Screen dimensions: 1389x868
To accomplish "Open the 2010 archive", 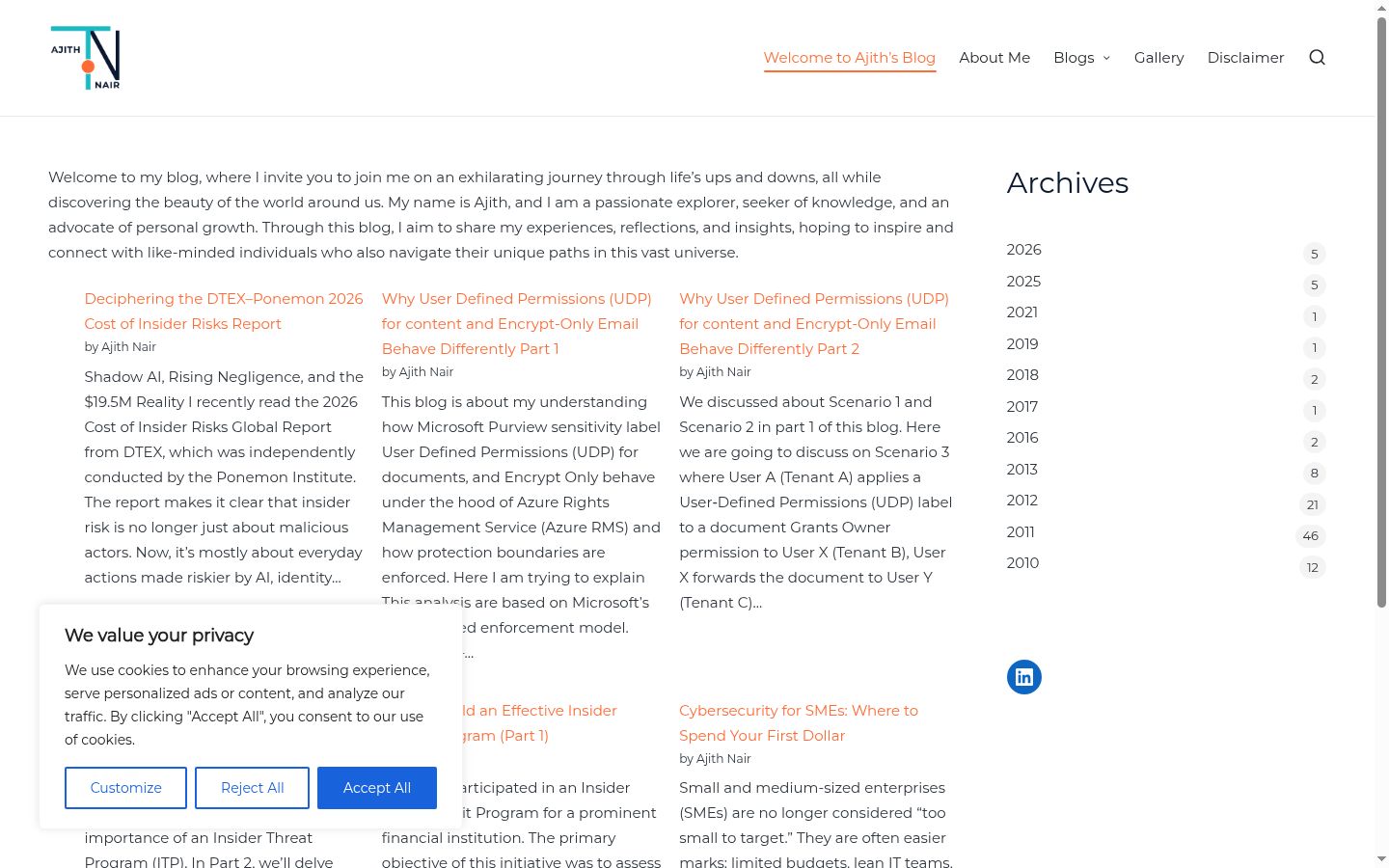I will [1022, 563].
